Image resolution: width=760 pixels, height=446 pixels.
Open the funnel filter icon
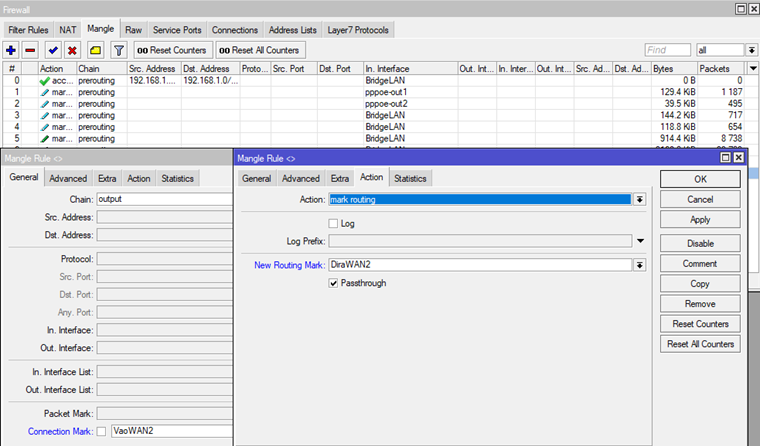pos(119,50)
